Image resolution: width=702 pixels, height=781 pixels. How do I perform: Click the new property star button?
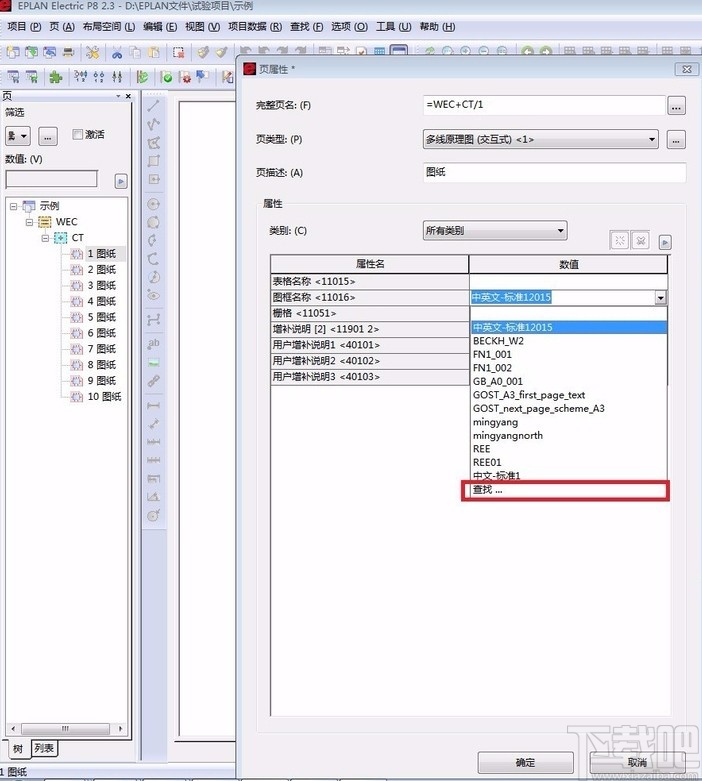click(x=619, y=241)
